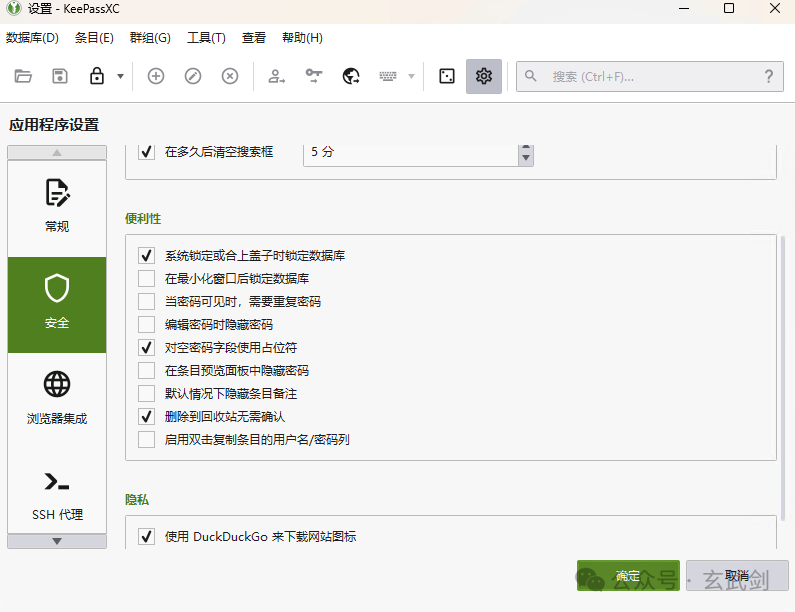
Task: Toggle 在多久后清空搜索框 checkbox
Action: (147, 152)
